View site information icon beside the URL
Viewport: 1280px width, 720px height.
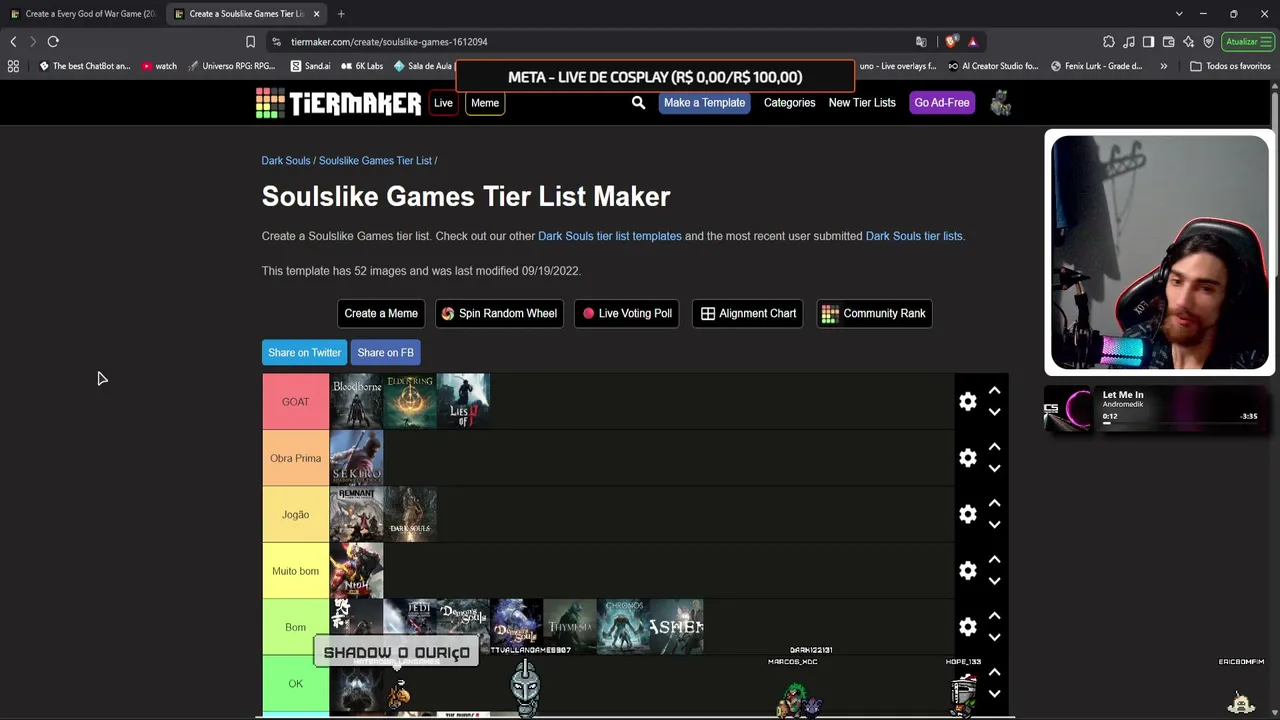pyautogui.click(x=276, y=42)
